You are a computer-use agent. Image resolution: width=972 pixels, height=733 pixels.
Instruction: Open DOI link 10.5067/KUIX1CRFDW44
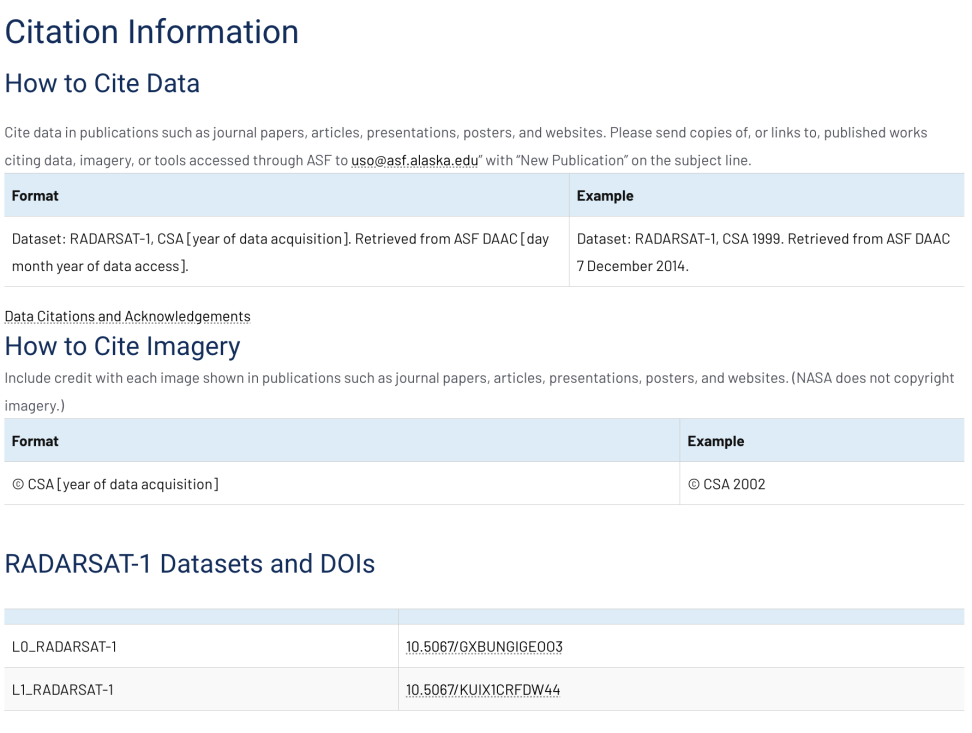point(483,690)
